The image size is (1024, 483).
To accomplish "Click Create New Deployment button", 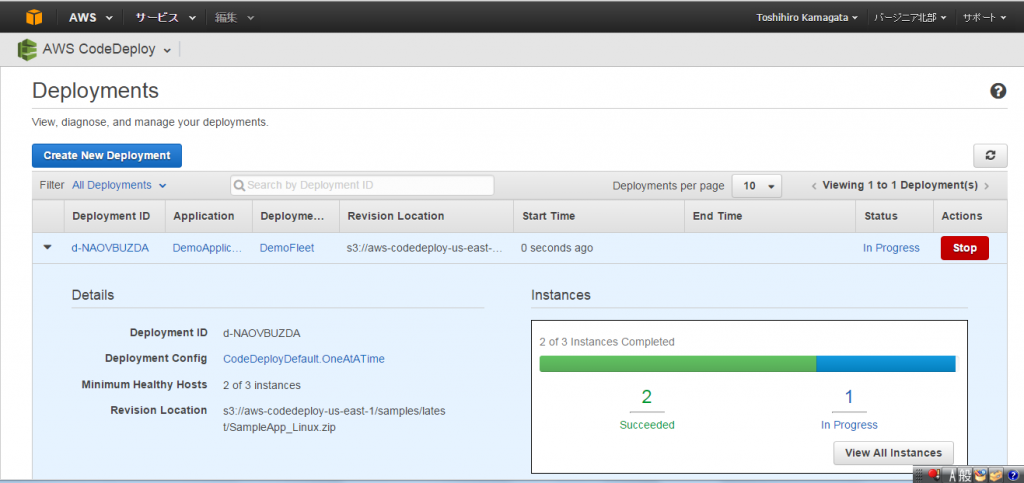I will 106,155.
